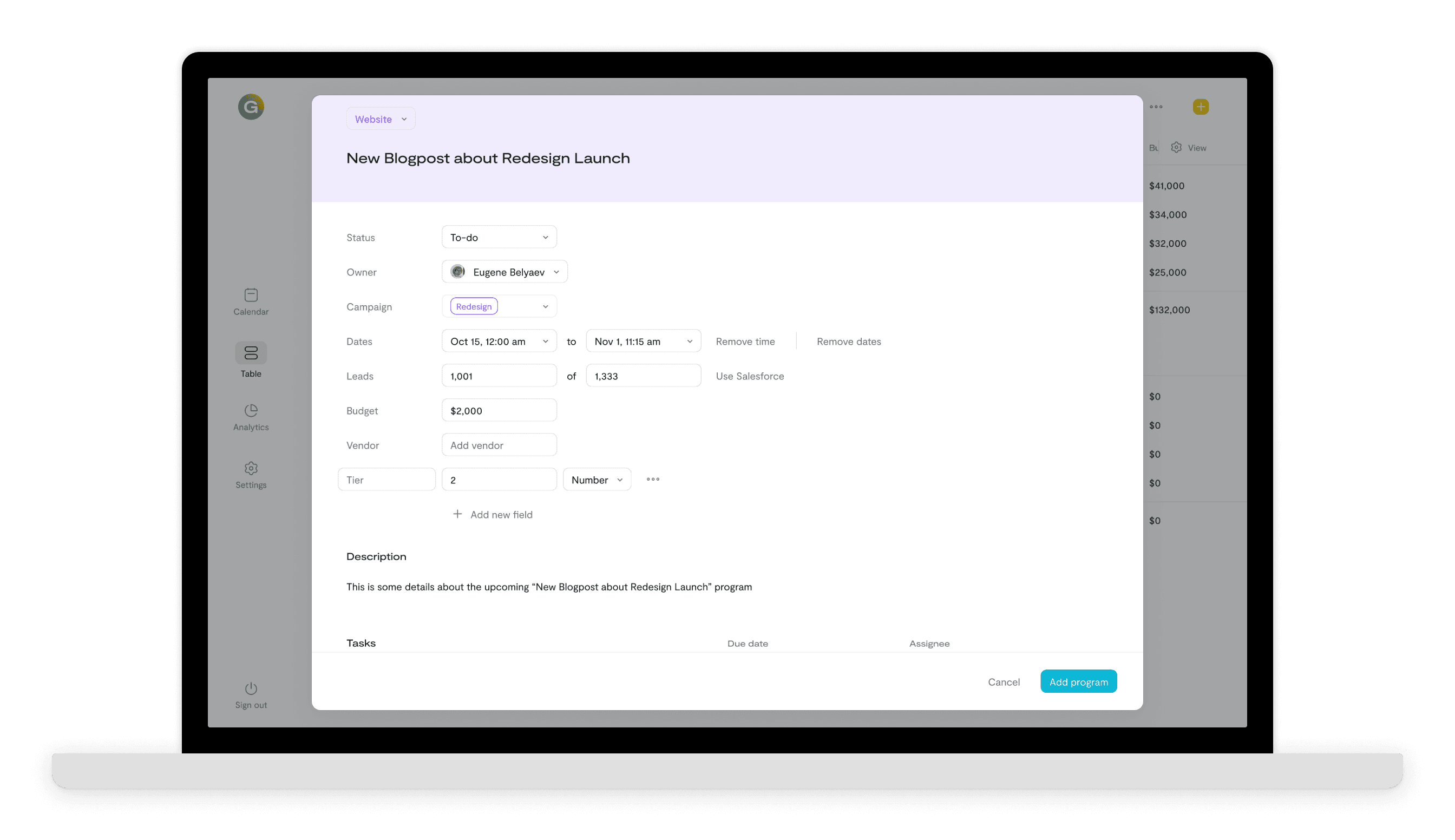1455x840 pixels.
Task: Open the Nov 1 end date picker
Action: pos(643,341)
